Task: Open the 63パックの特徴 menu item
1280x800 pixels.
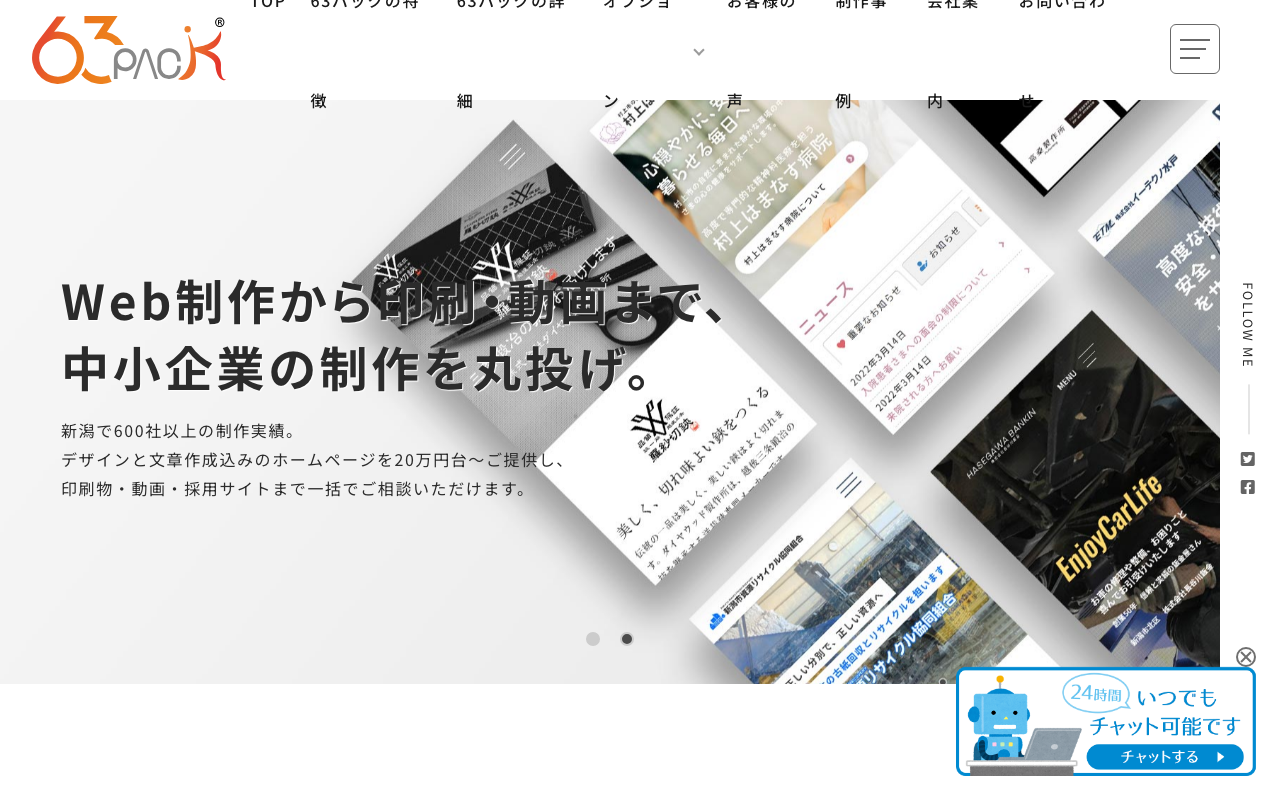Action: click(365, 50)
